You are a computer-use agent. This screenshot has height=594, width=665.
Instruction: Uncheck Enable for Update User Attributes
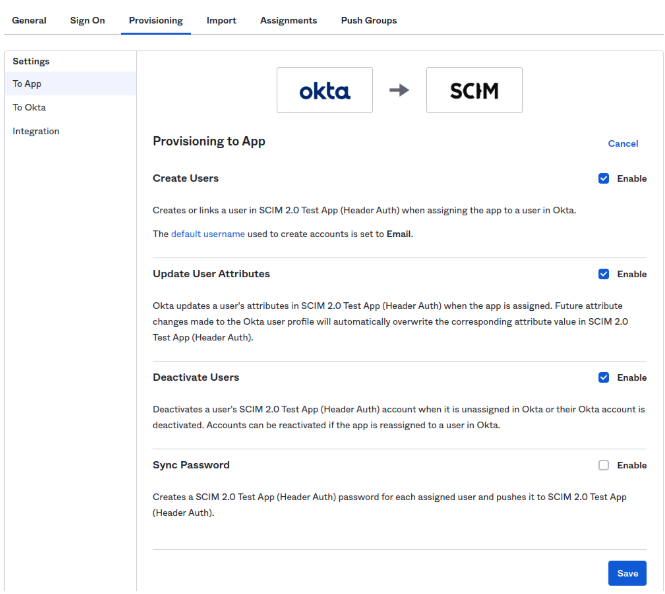click(x=604, y=274)
